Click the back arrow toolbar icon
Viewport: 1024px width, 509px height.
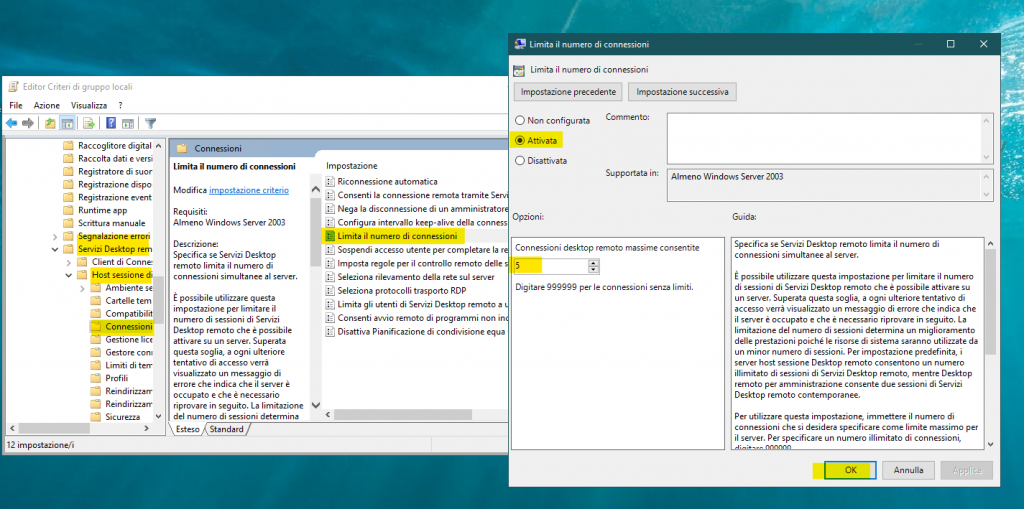tap(12, 123)
